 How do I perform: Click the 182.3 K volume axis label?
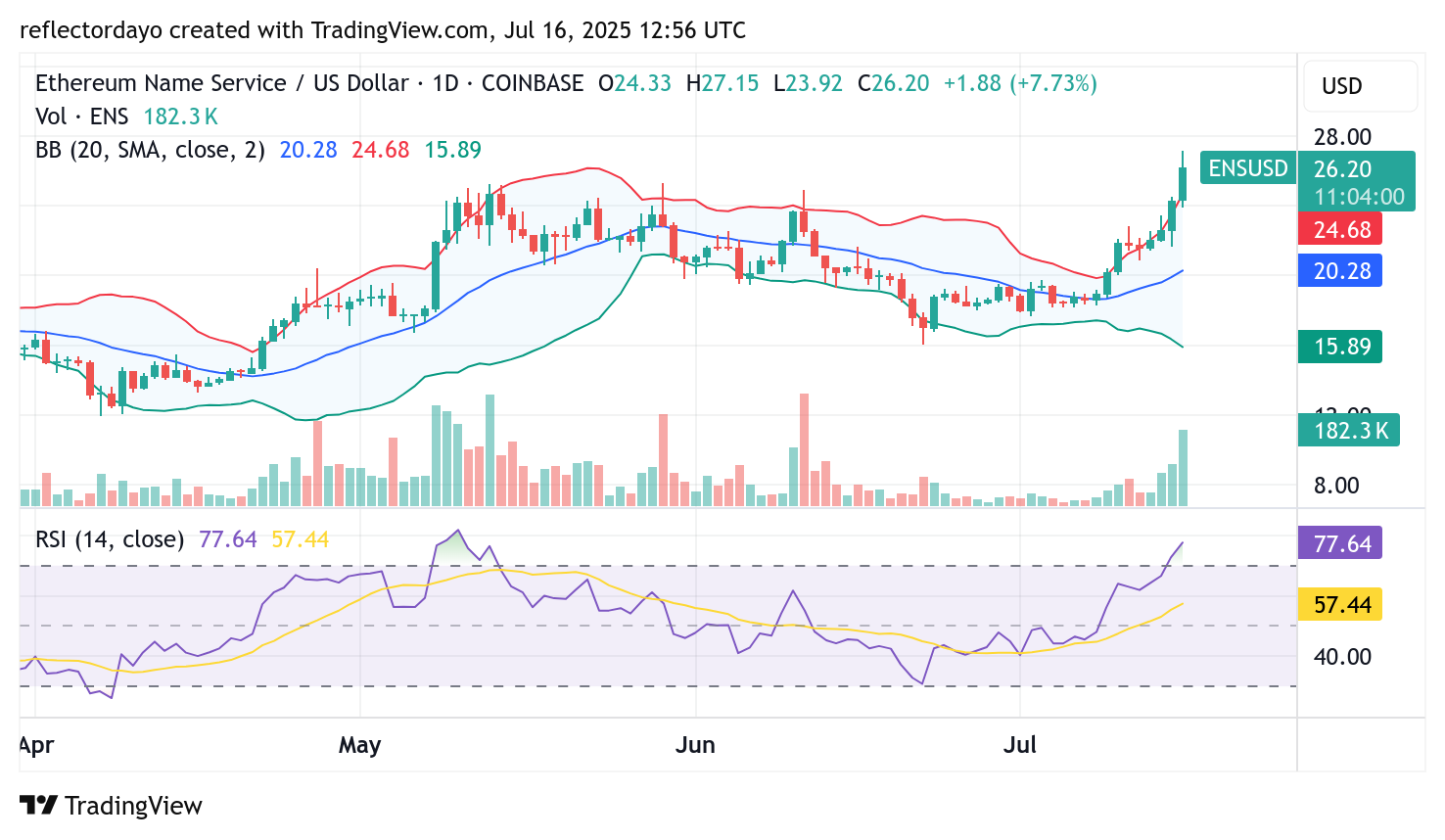[x=1349, y=430]
